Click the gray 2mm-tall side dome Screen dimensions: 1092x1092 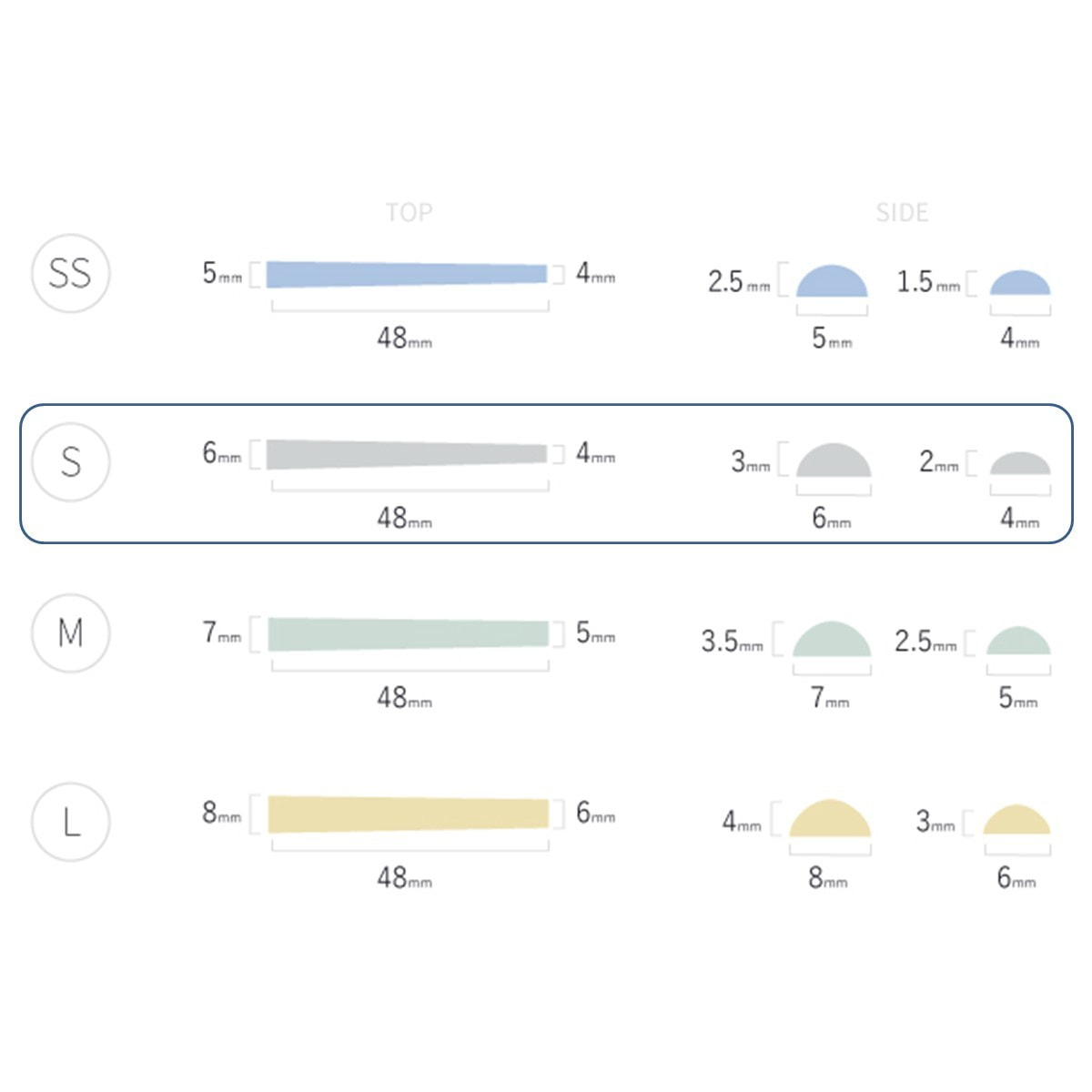click(x=1020, y=464)
